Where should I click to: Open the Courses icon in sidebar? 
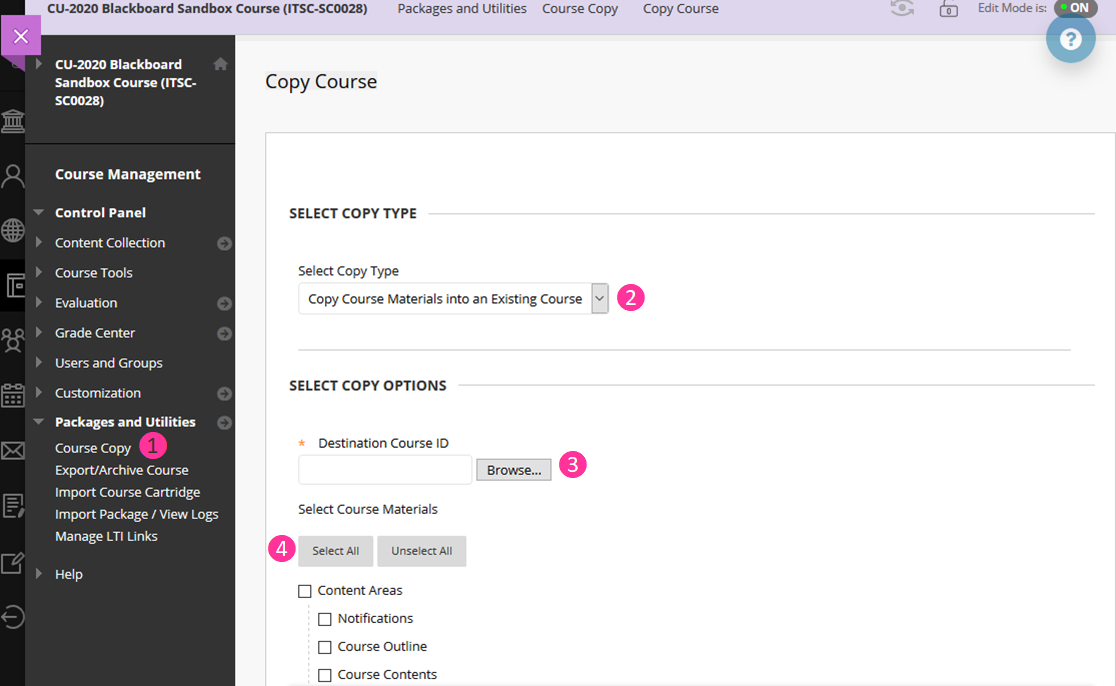[x=13, y=285]
